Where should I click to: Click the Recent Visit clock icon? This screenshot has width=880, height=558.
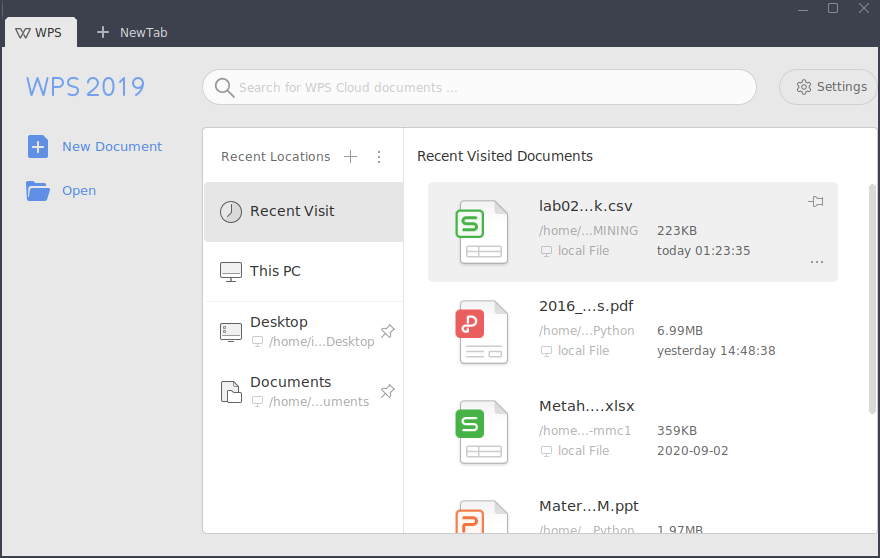(x=231, y=212)
